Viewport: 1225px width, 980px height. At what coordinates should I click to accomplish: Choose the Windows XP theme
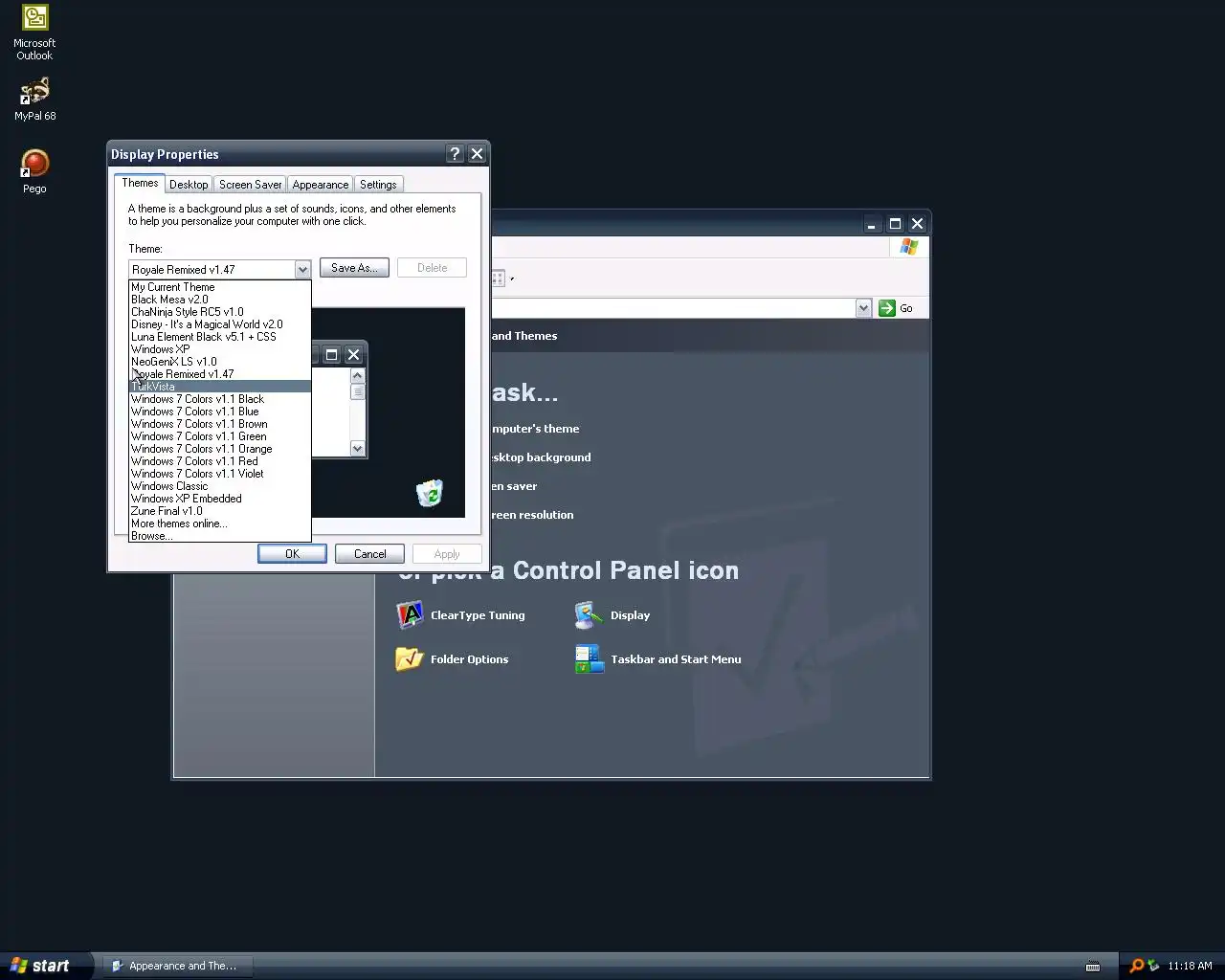pos(220,349)
